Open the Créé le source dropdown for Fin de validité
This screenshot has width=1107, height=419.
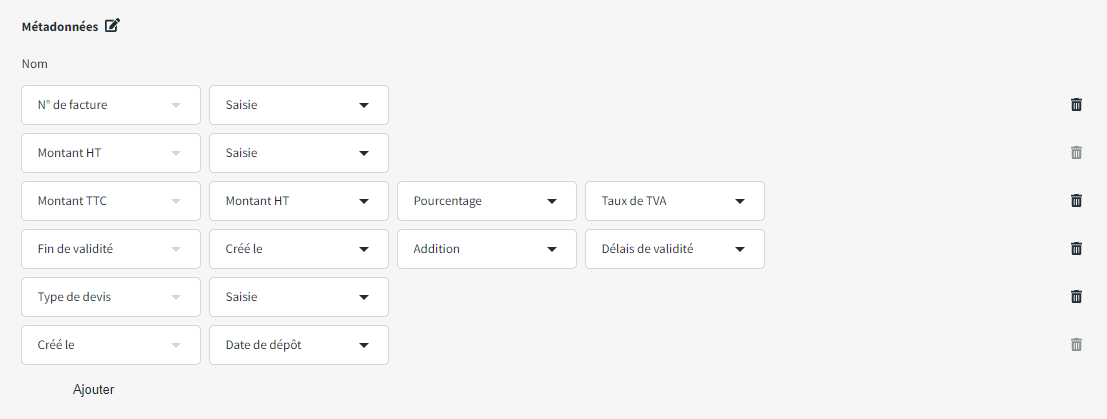click(298, 249)
